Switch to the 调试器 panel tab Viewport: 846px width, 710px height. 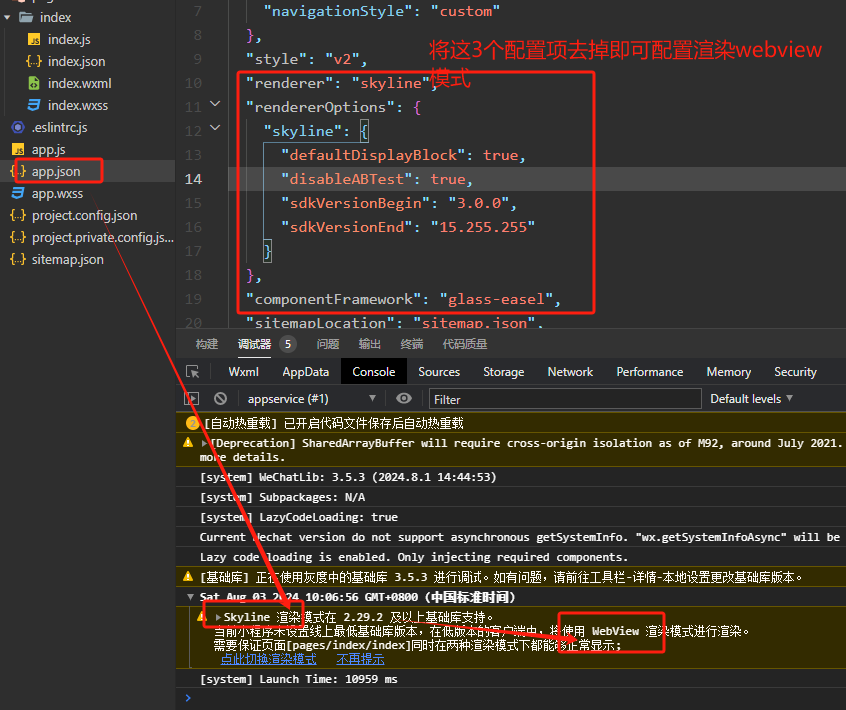coord(254,344)
